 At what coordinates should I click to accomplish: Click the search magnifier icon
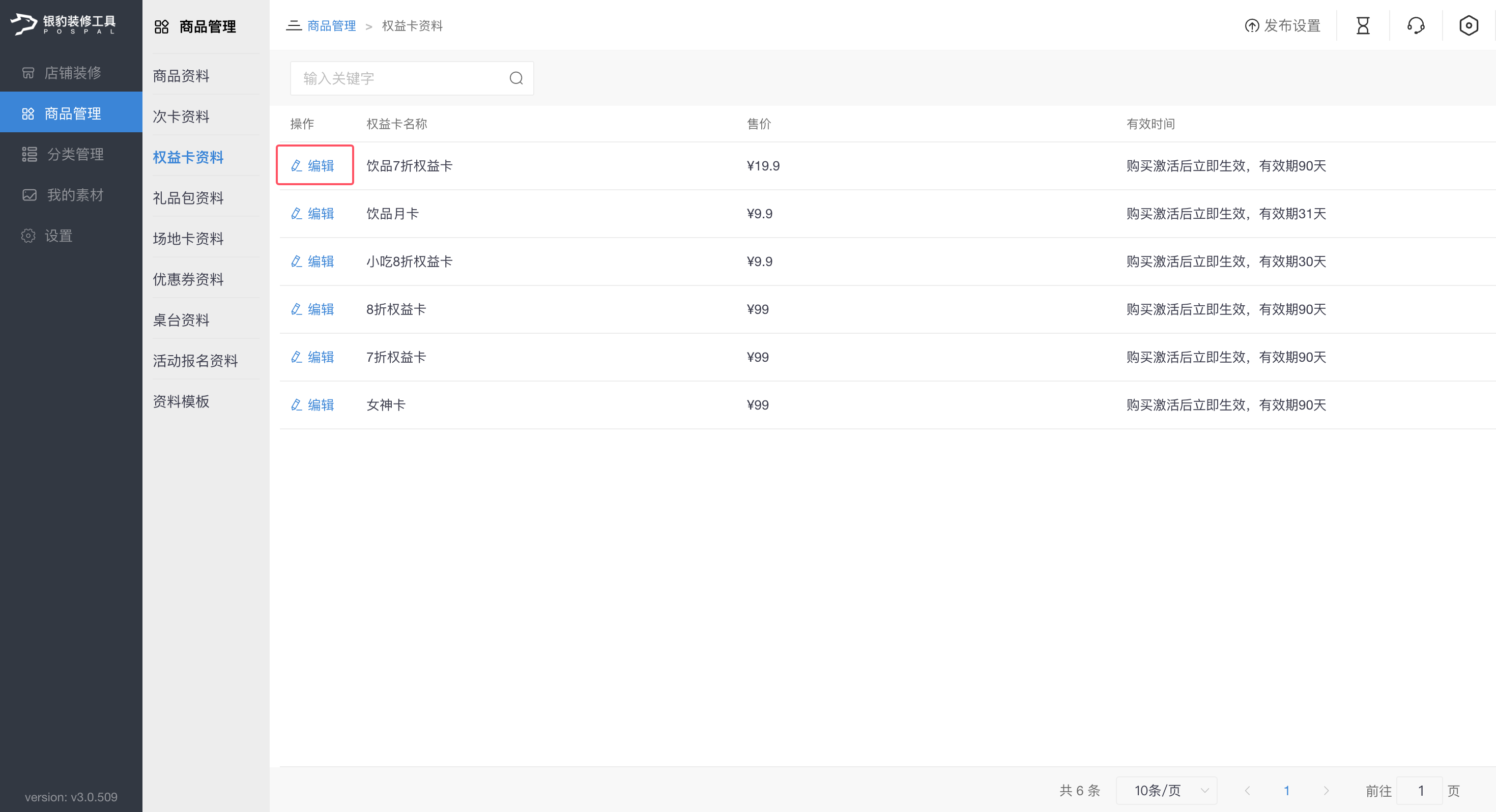point(516,78)
